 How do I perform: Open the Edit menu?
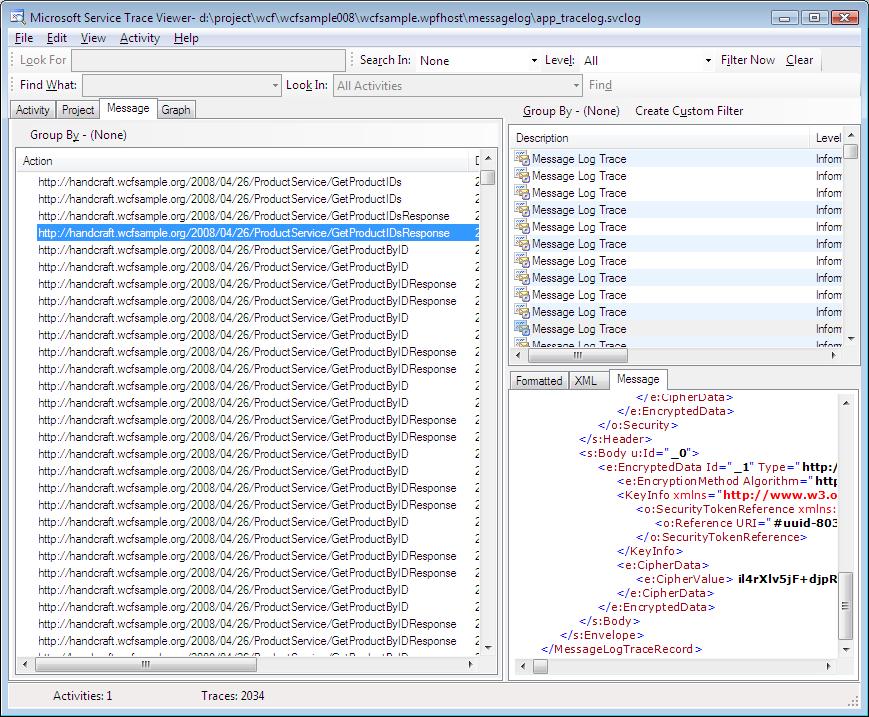click(x=57, y=38)
